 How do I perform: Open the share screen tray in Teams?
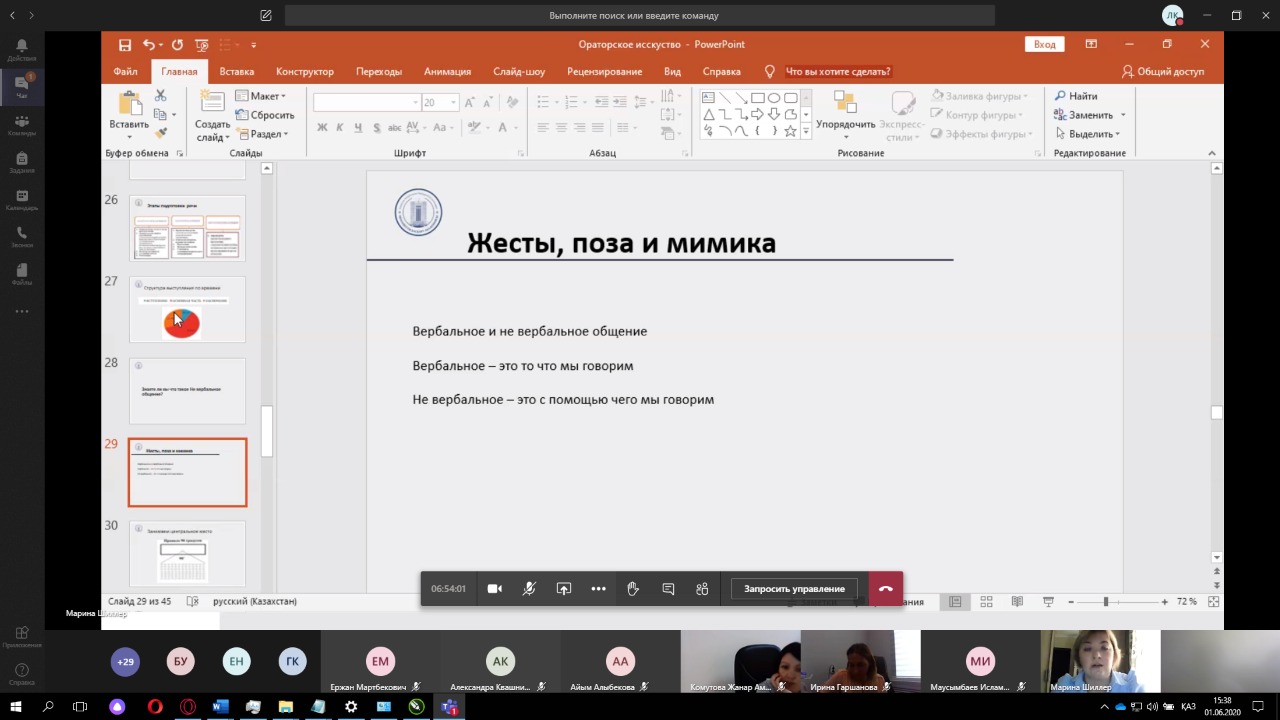click(564, 589)
